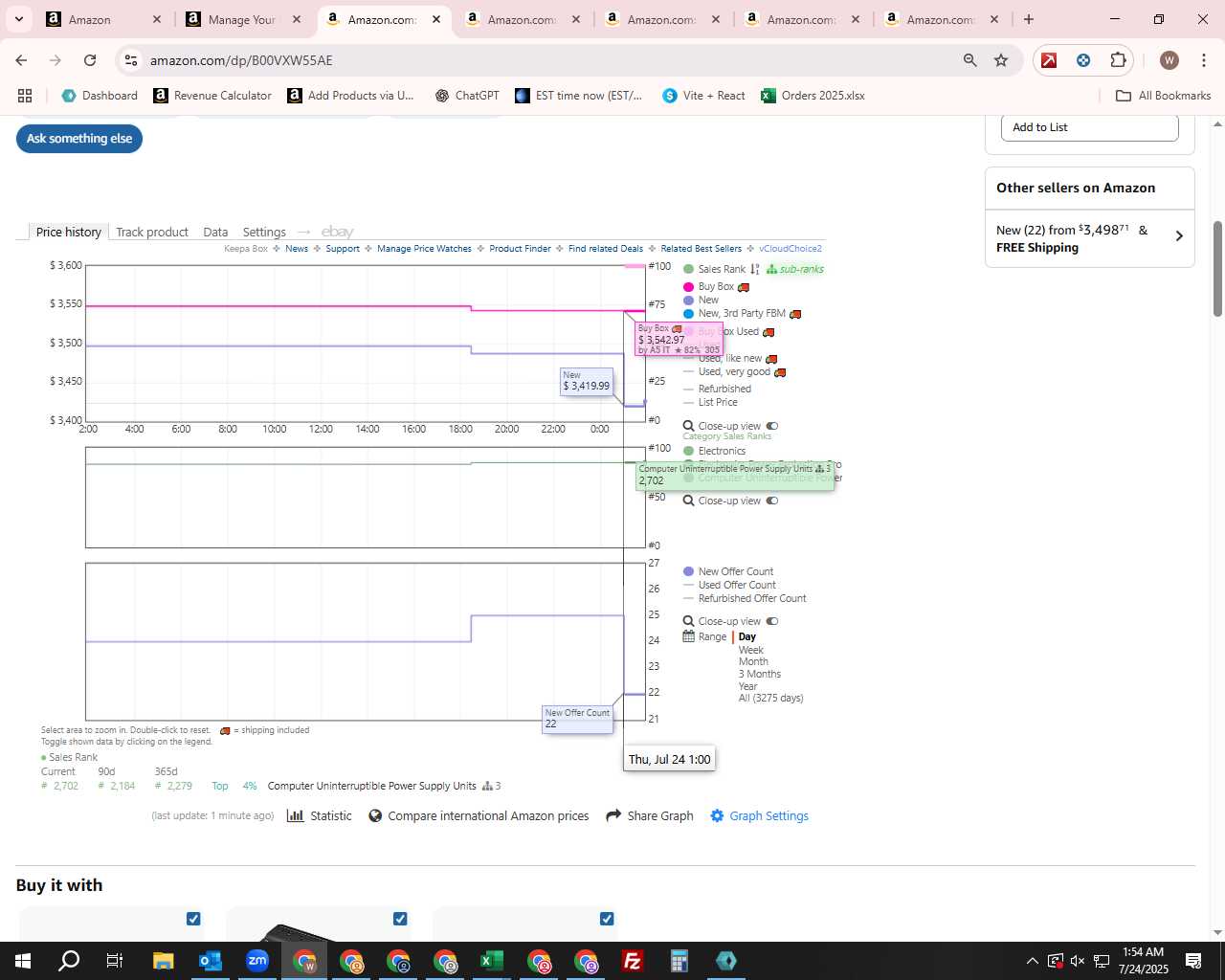
Task: Open Graph Settings gear
Action: (717, 815)
